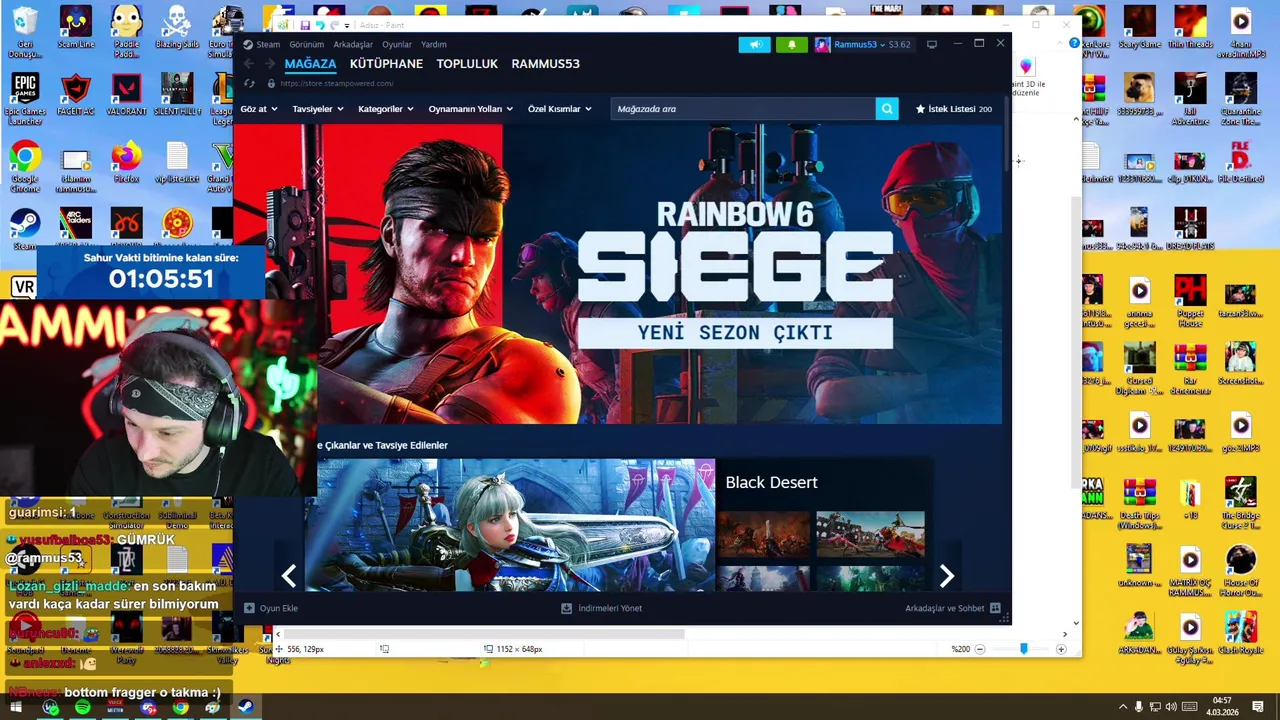This screenshot has height=720, width=1280.
Task: Open Steam notifications bell button
Action: [791, 44]
